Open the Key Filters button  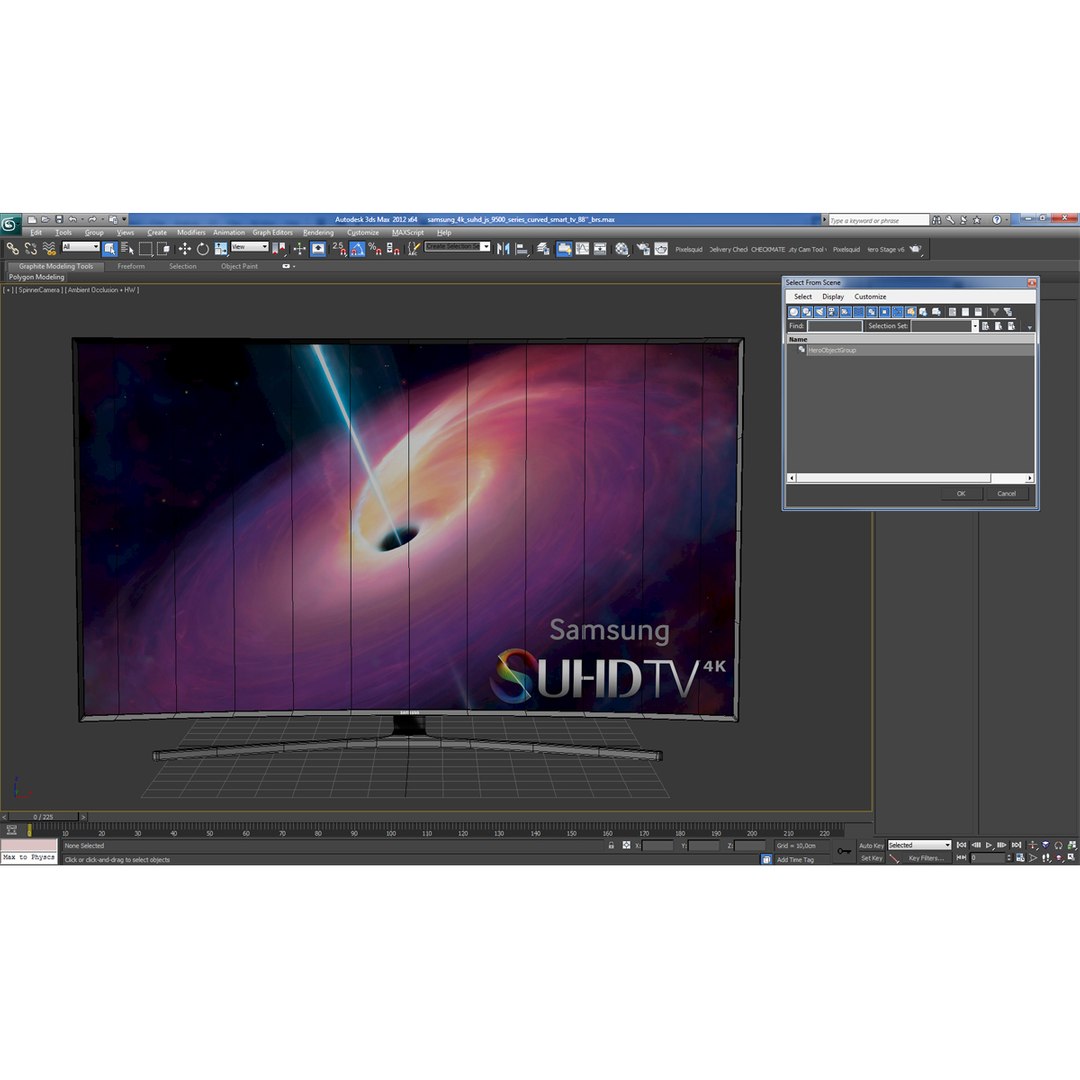point(925,858)
